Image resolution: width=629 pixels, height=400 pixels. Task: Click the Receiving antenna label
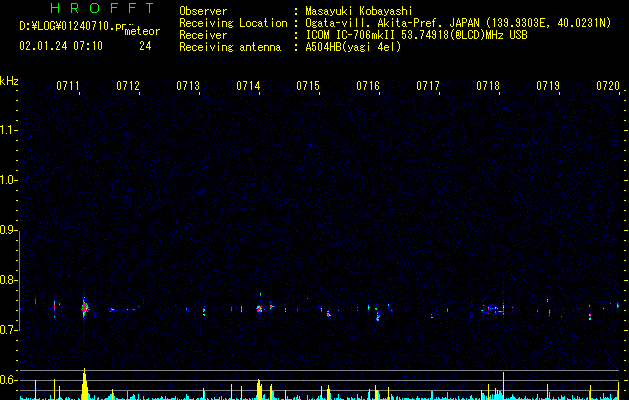coord(230,47)
